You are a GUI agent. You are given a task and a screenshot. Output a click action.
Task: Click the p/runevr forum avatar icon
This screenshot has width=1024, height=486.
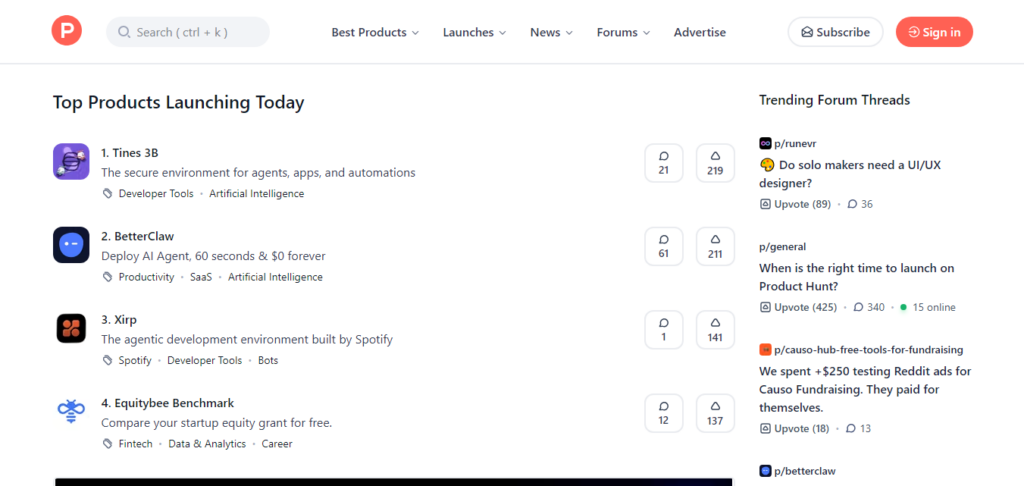765,144
